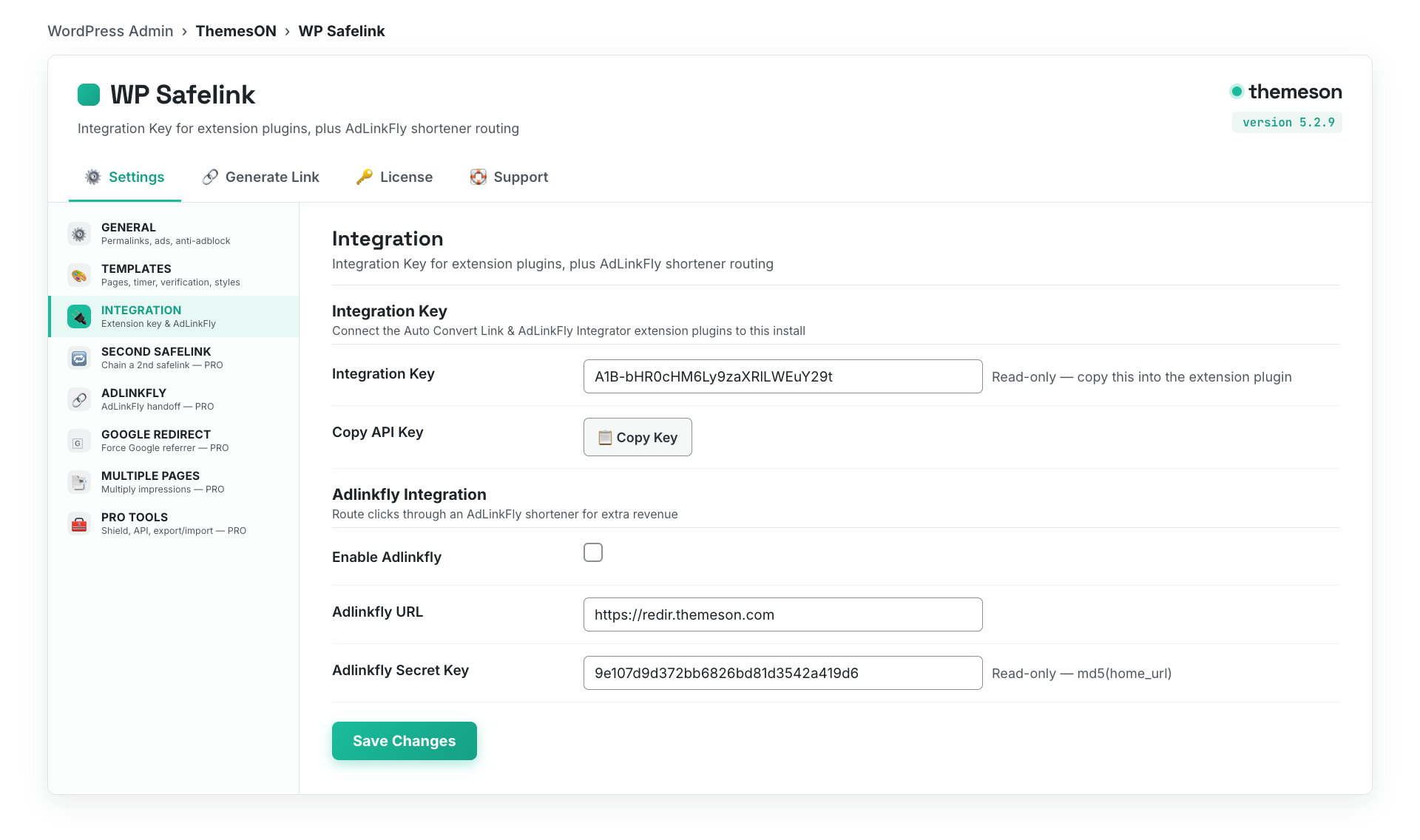Select PRO TOOLS section in sidebar
Screen dimensions: 1420x840
174,524
